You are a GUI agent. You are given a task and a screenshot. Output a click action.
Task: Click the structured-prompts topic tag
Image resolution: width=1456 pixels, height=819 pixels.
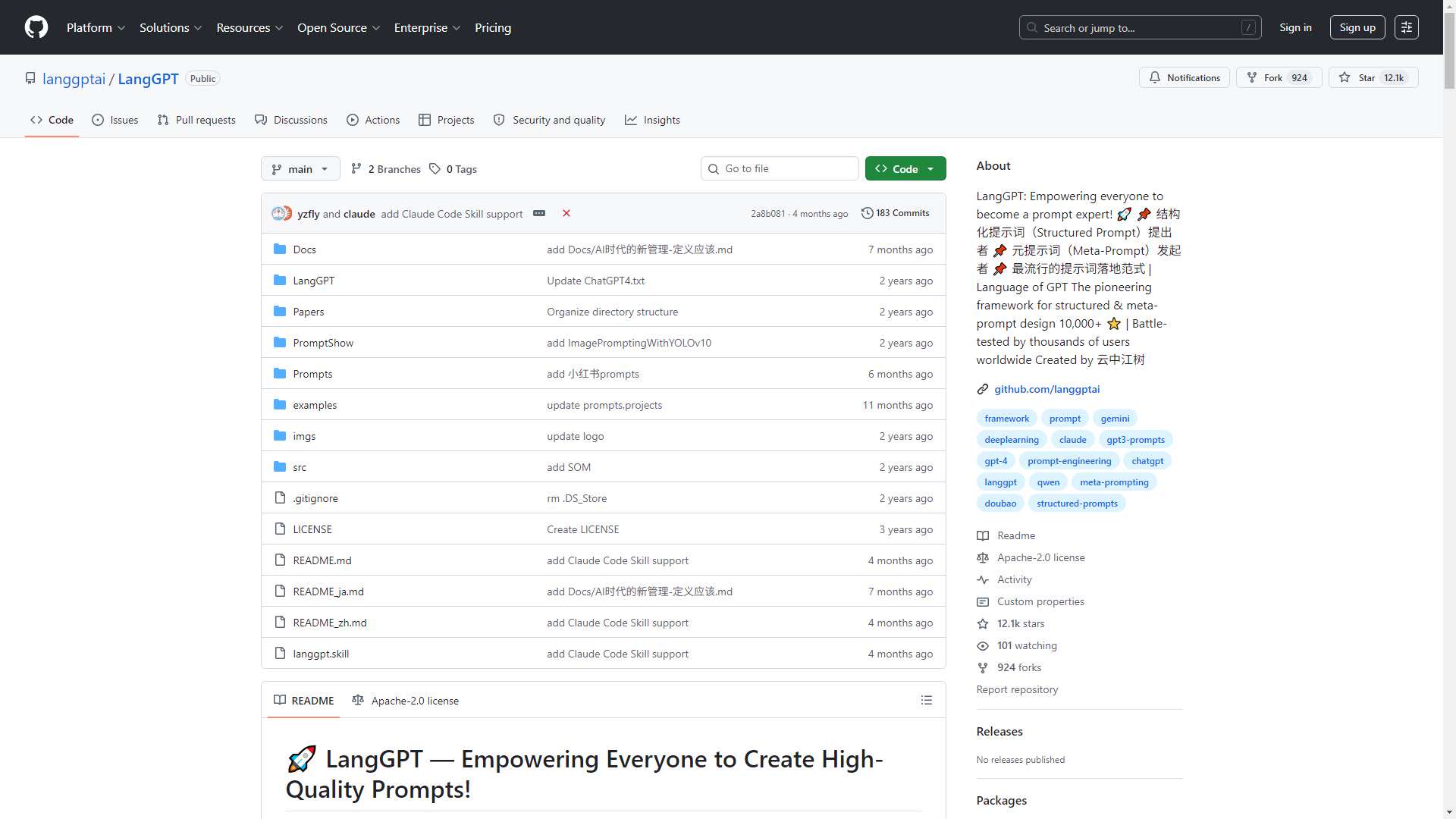(x=1077, y=504)
